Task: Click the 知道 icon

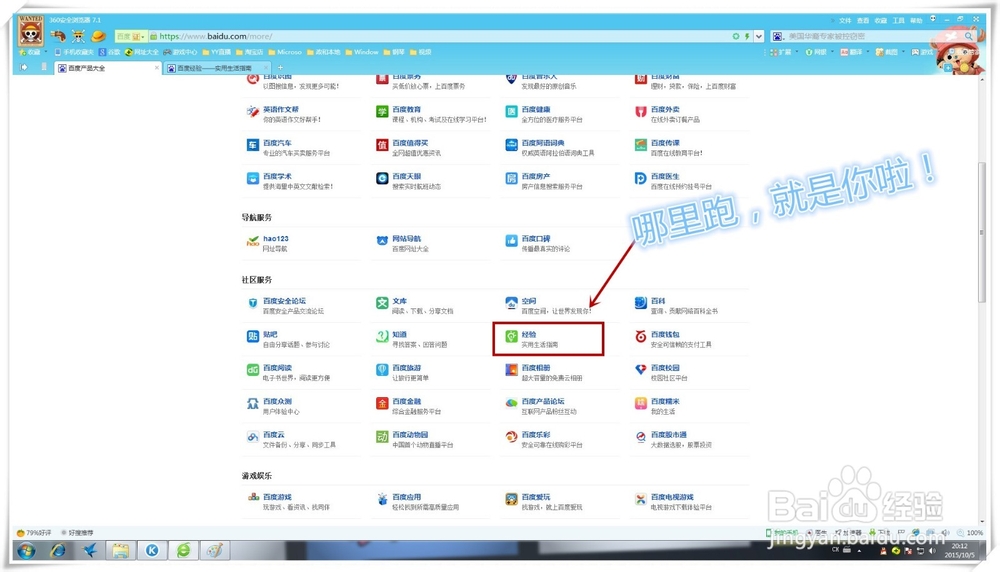Action: point(382,337)
